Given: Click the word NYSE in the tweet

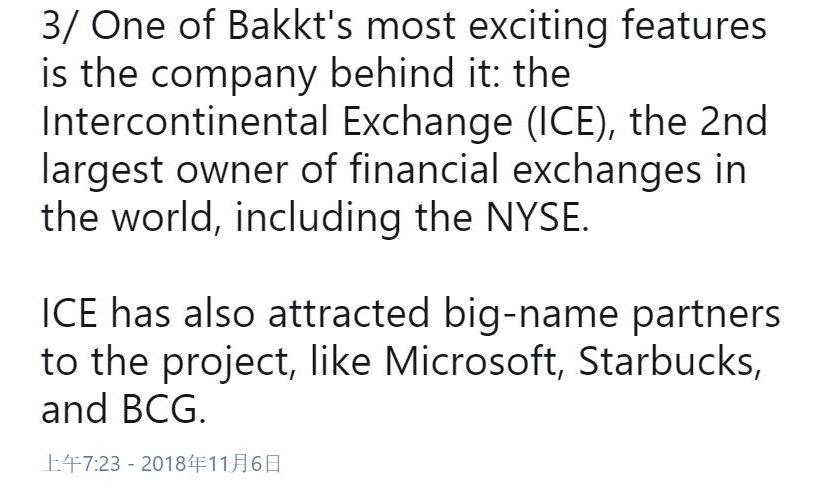Looking at the screenshot, I should [x=532, y=217].
